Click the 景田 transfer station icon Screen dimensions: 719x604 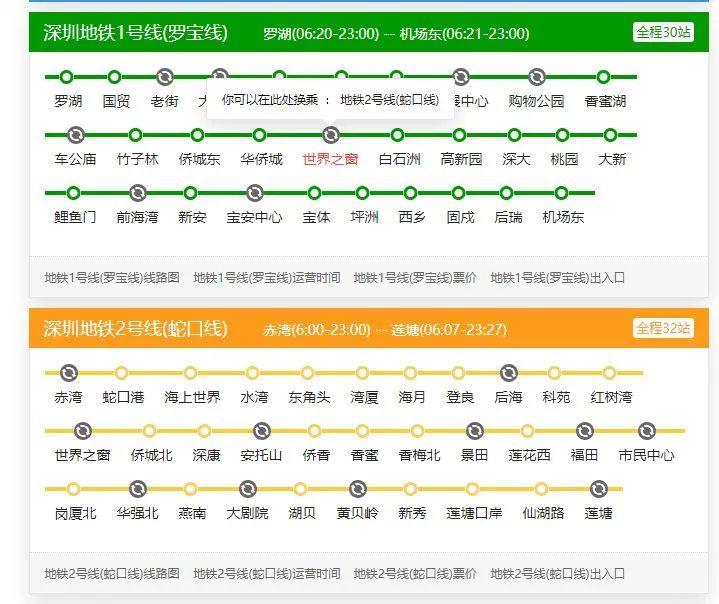point(475,431)
